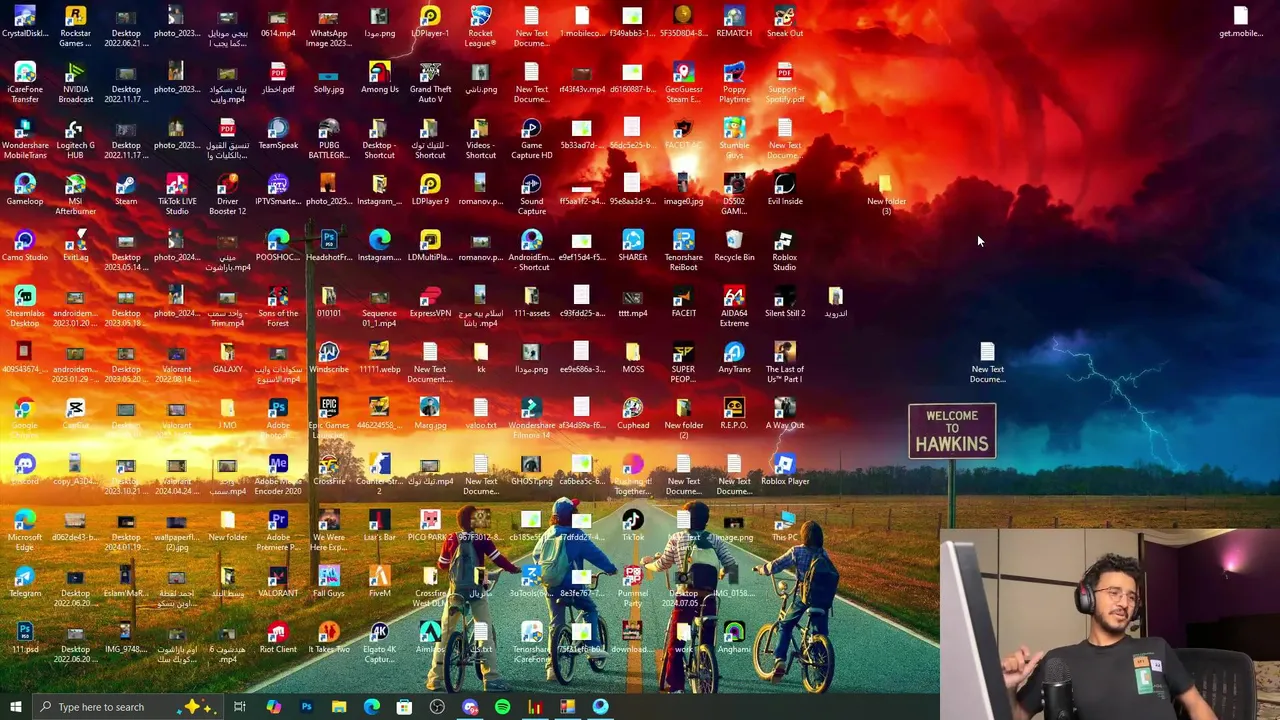Screen dimensions: 1280x720
Task: Open OBS Studio from the taskbar
Action: click(437, 707)
